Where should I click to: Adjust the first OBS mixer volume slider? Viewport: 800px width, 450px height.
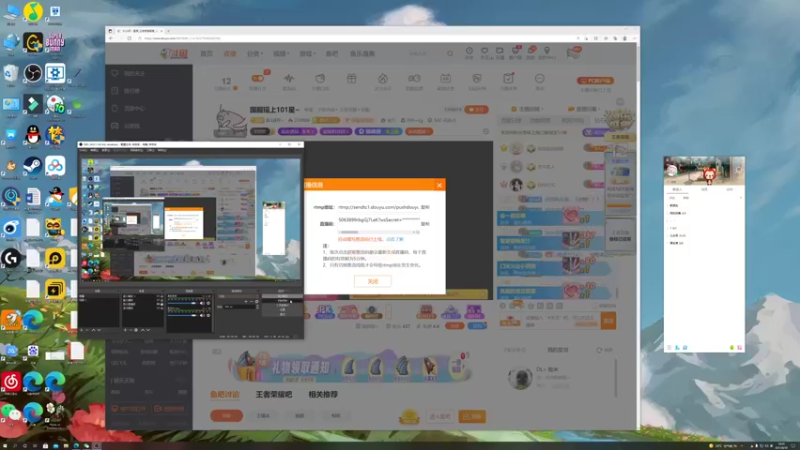[x=182, y=303]
